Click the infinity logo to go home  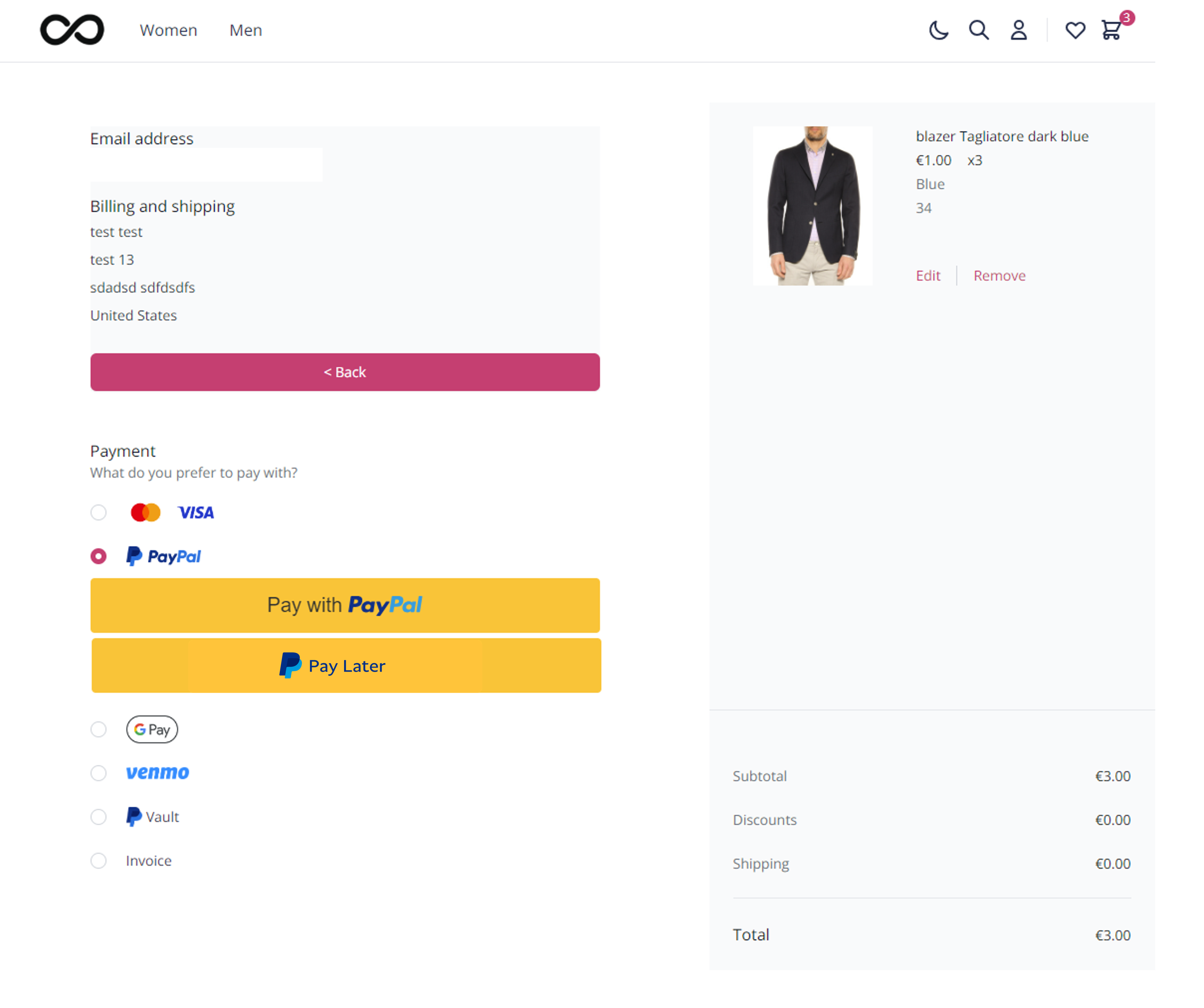click(x=72, y=30)
